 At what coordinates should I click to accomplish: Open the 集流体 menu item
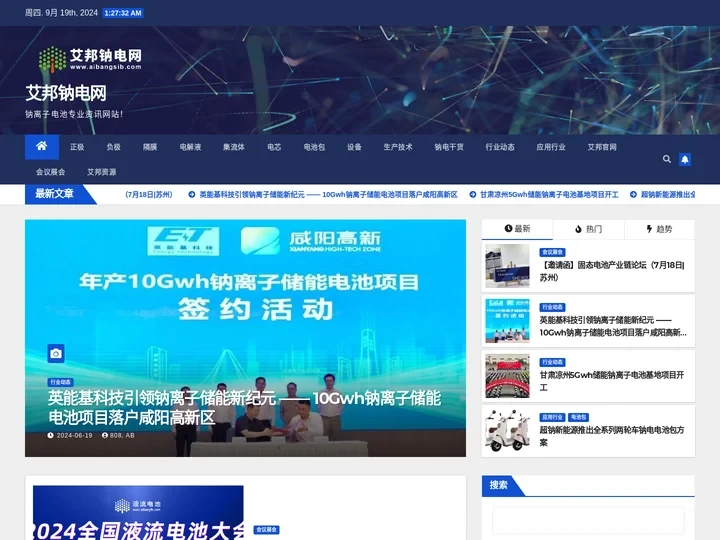click(x=234, y=147)
